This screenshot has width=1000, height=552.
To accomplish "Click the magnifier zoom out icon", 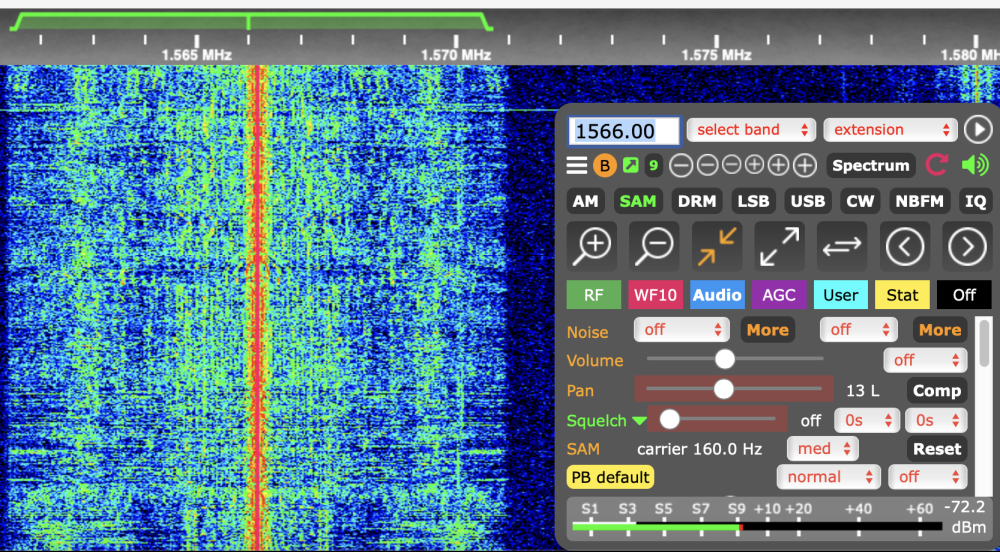I will click(654, 246).
